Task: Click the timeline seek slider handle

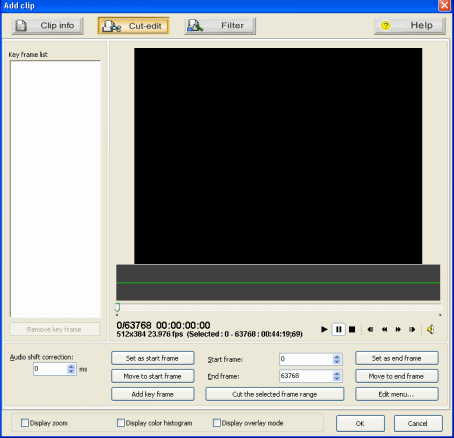Action: coord(117,307)
